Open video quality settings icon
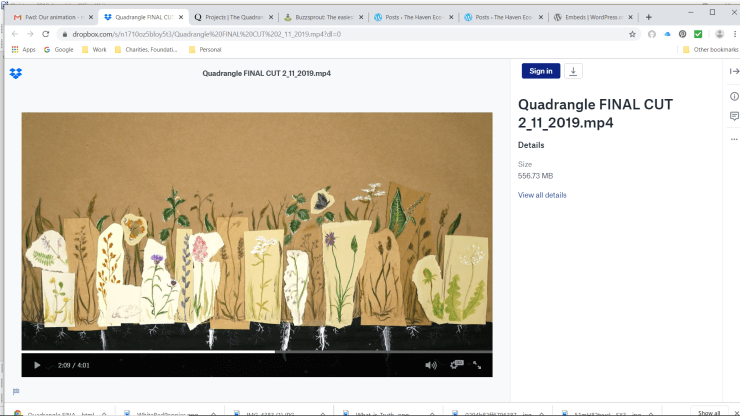This screenshot has height=416, width=740. click(x=456, y=366)
